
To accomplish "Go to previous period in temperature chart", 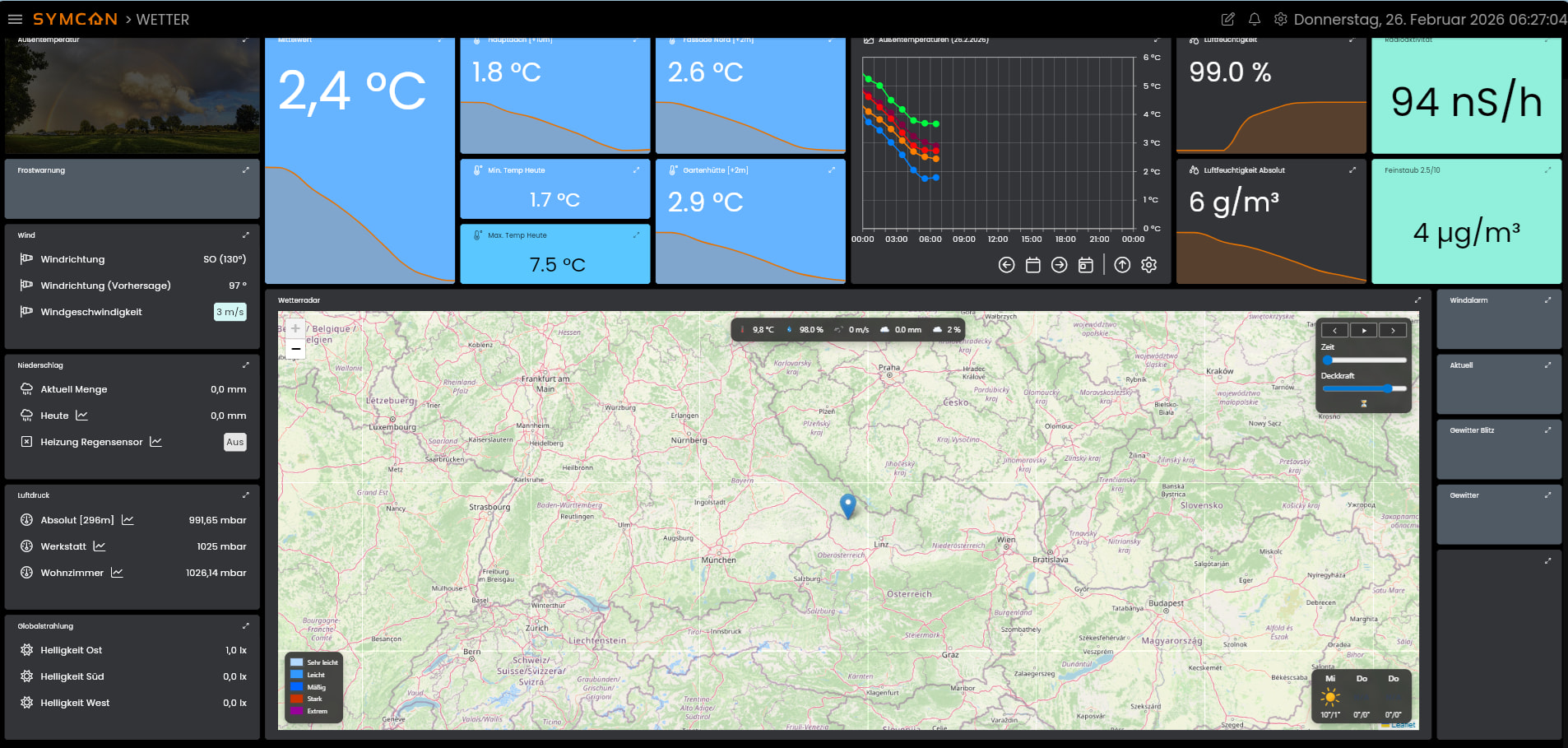I will coord(1006,265).
